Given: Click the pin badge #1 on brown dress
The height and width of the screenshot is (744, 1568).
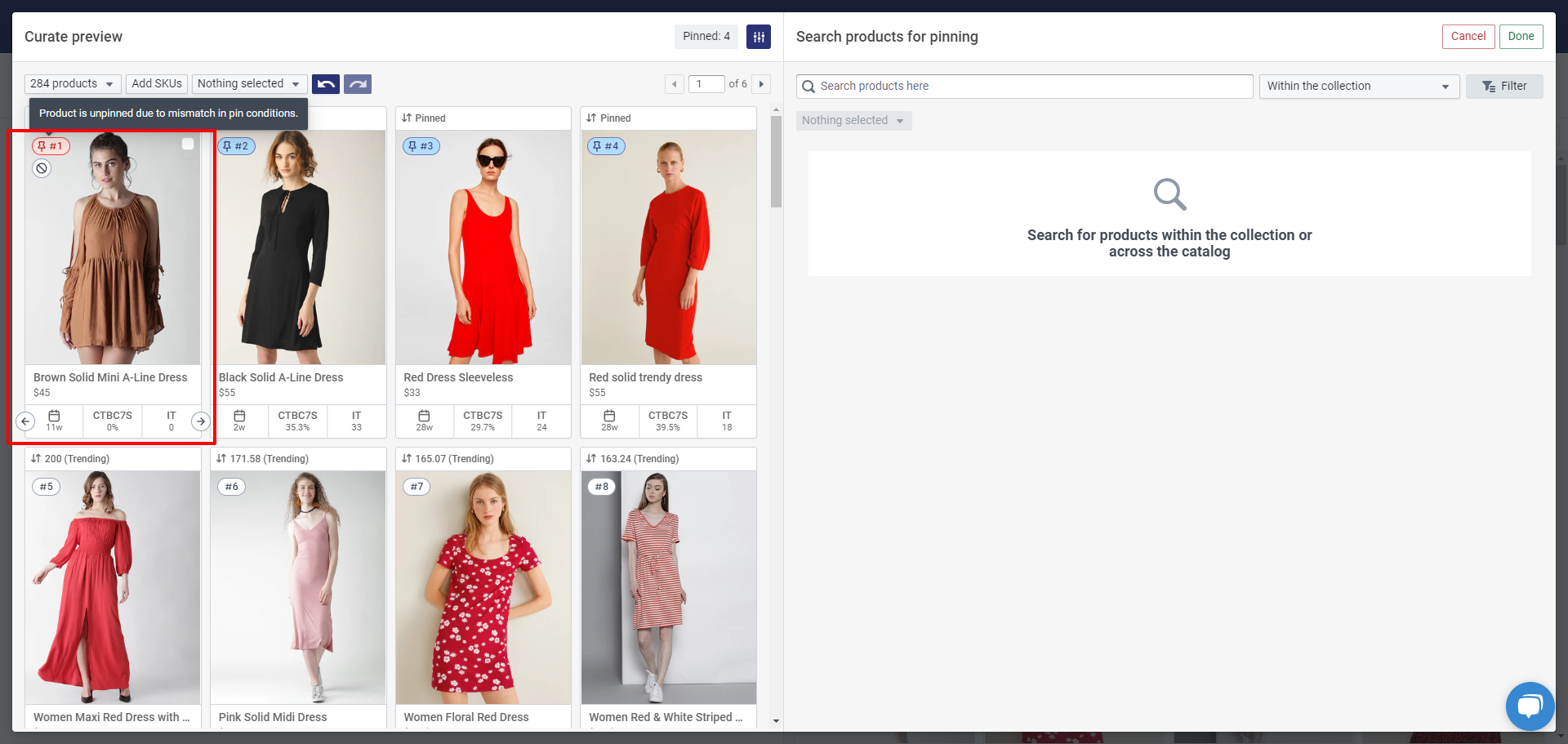Looking at the screenshot, I should [x=51, y=146].
